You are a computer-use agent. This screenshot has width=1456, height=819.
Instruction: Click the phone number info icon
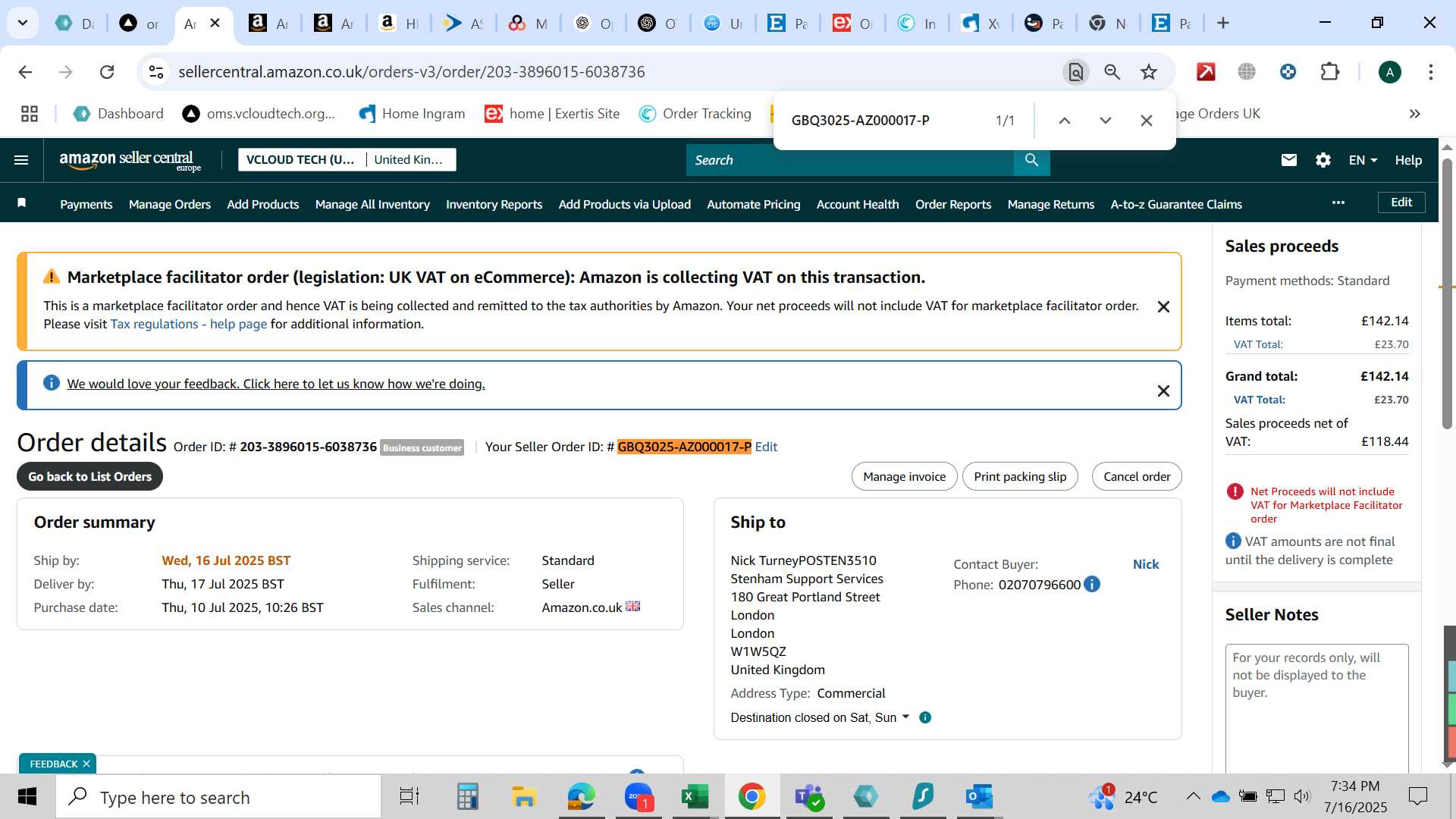click(1092, 584)
